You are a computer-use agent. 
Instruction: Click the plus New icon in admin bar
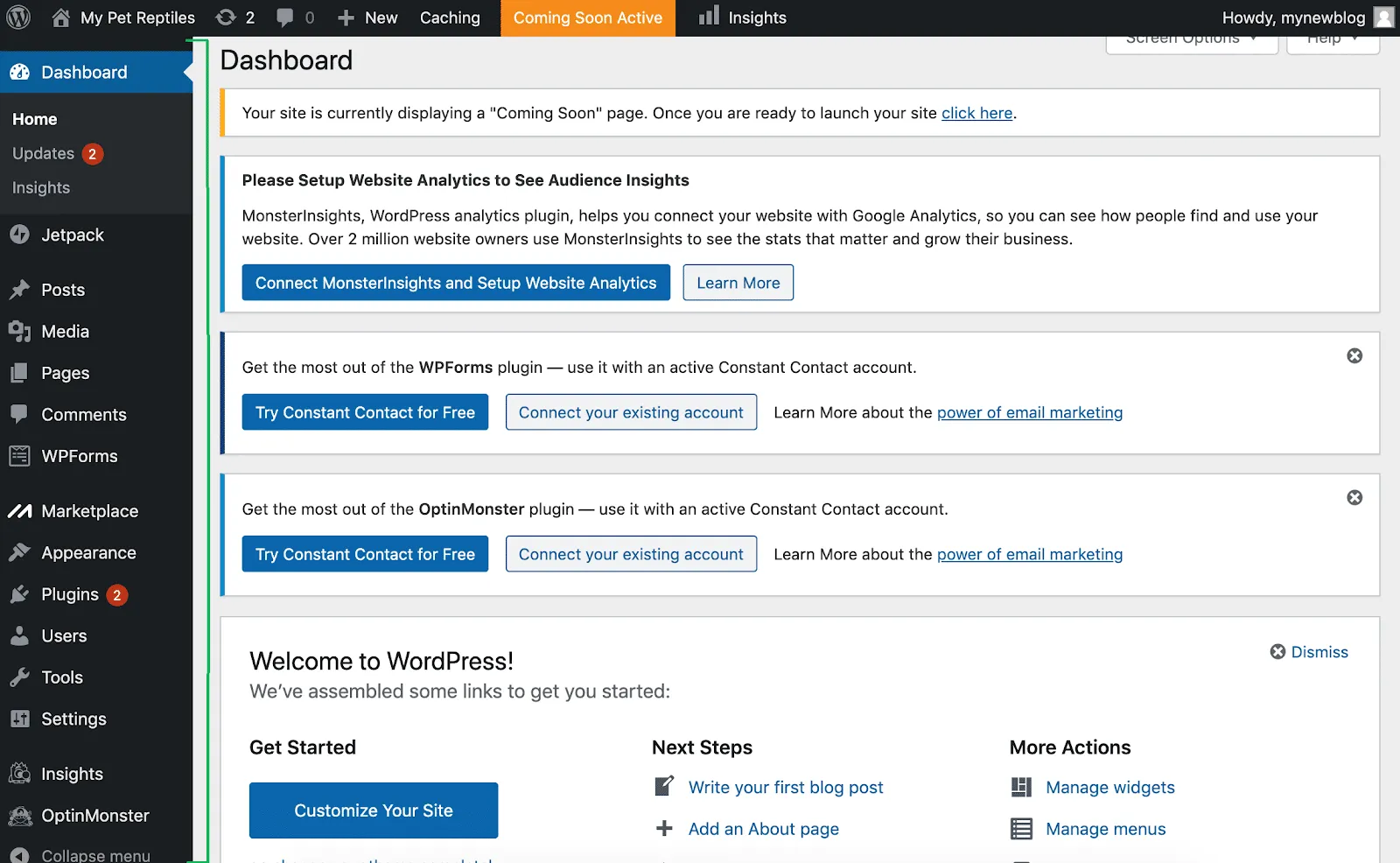tap(346, 18)
